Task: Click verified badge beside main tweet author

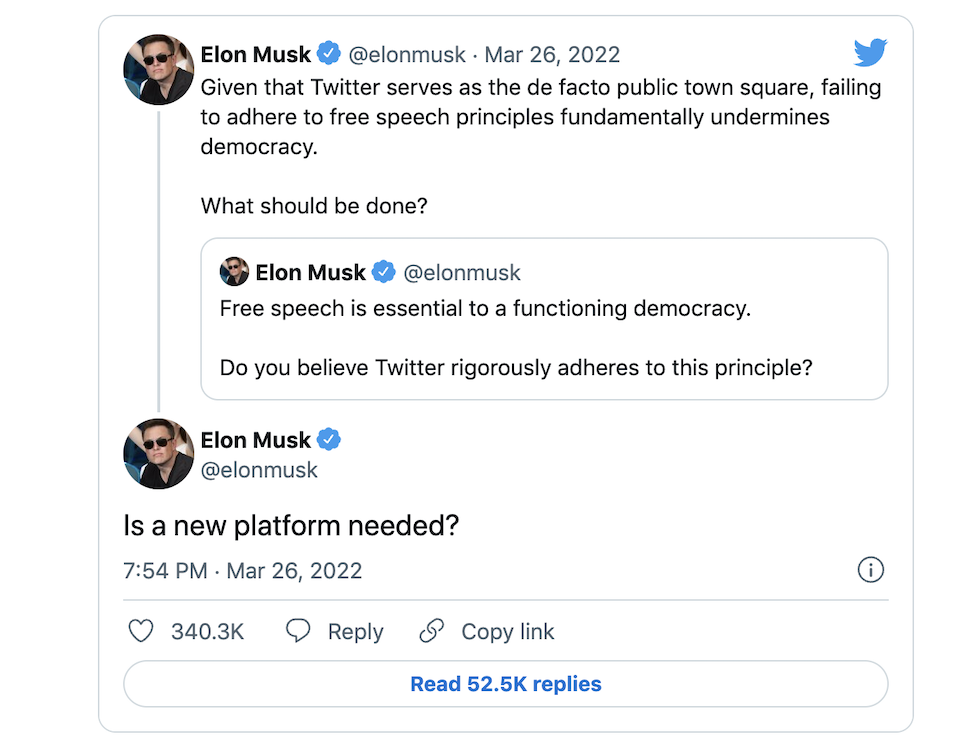Action: click(329, 439)
